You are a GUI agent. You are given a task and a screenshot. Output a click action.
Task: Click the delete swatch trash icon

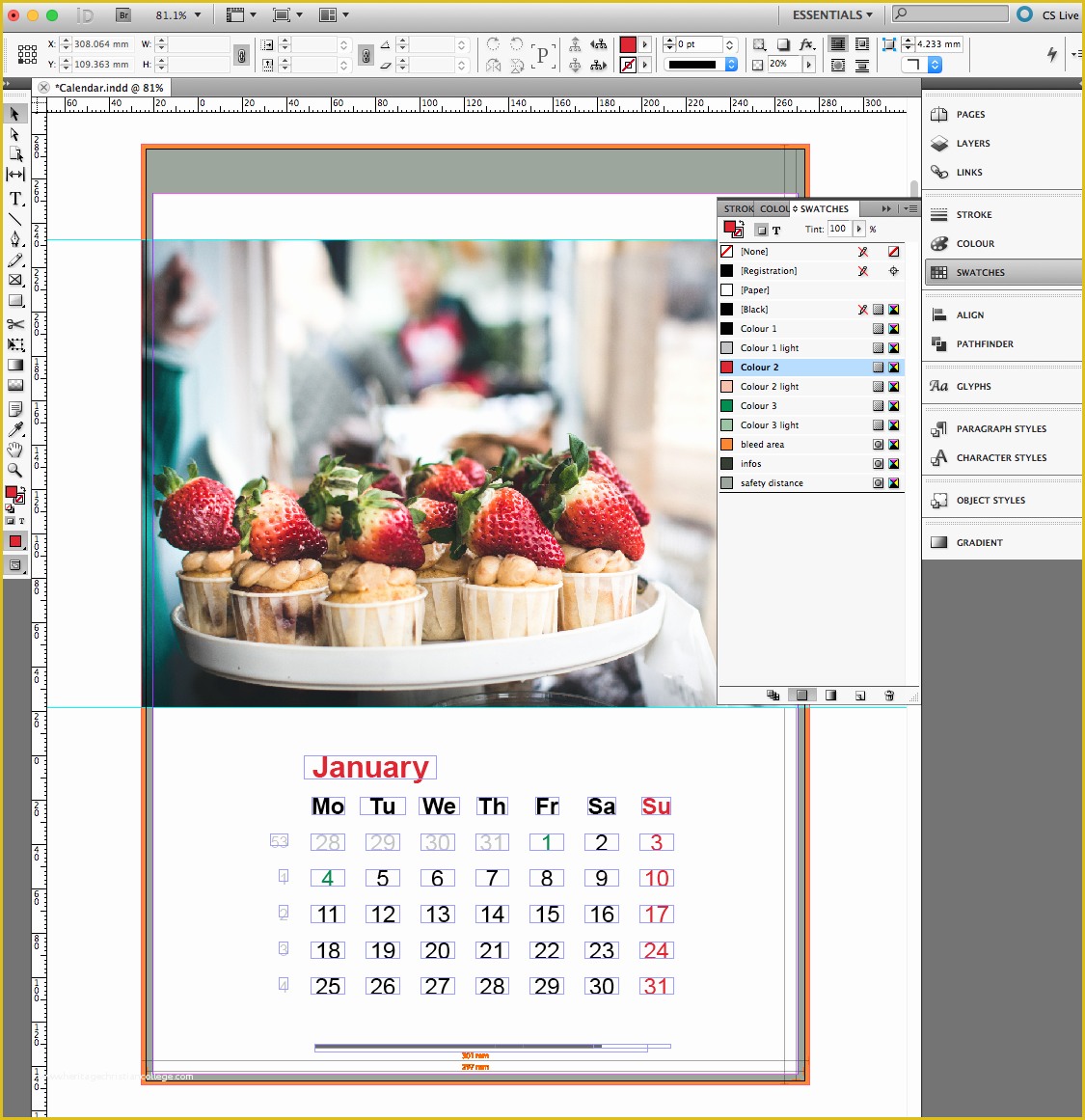(x=889, y=695)
